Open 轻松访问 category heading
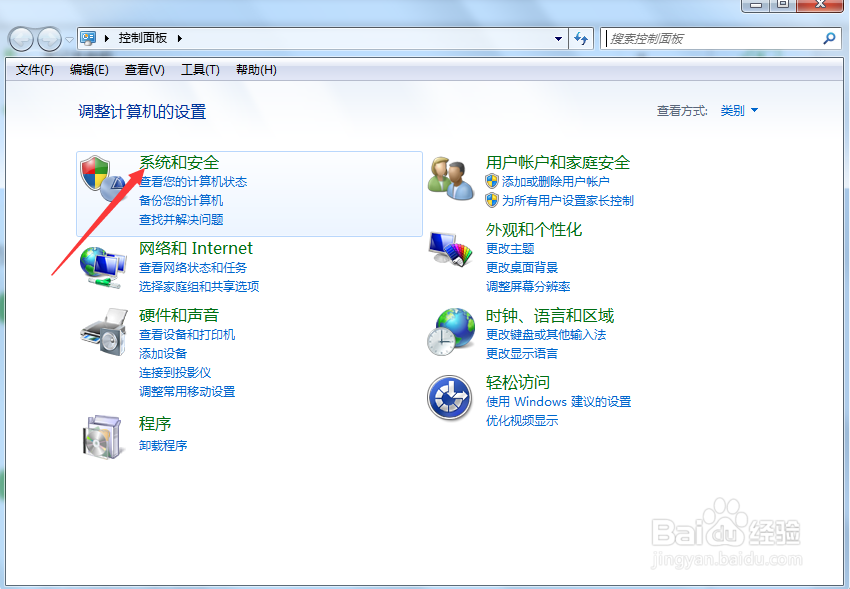Image resolution: width=850 pixels, height=589 pixels. [x=518, y=383]
